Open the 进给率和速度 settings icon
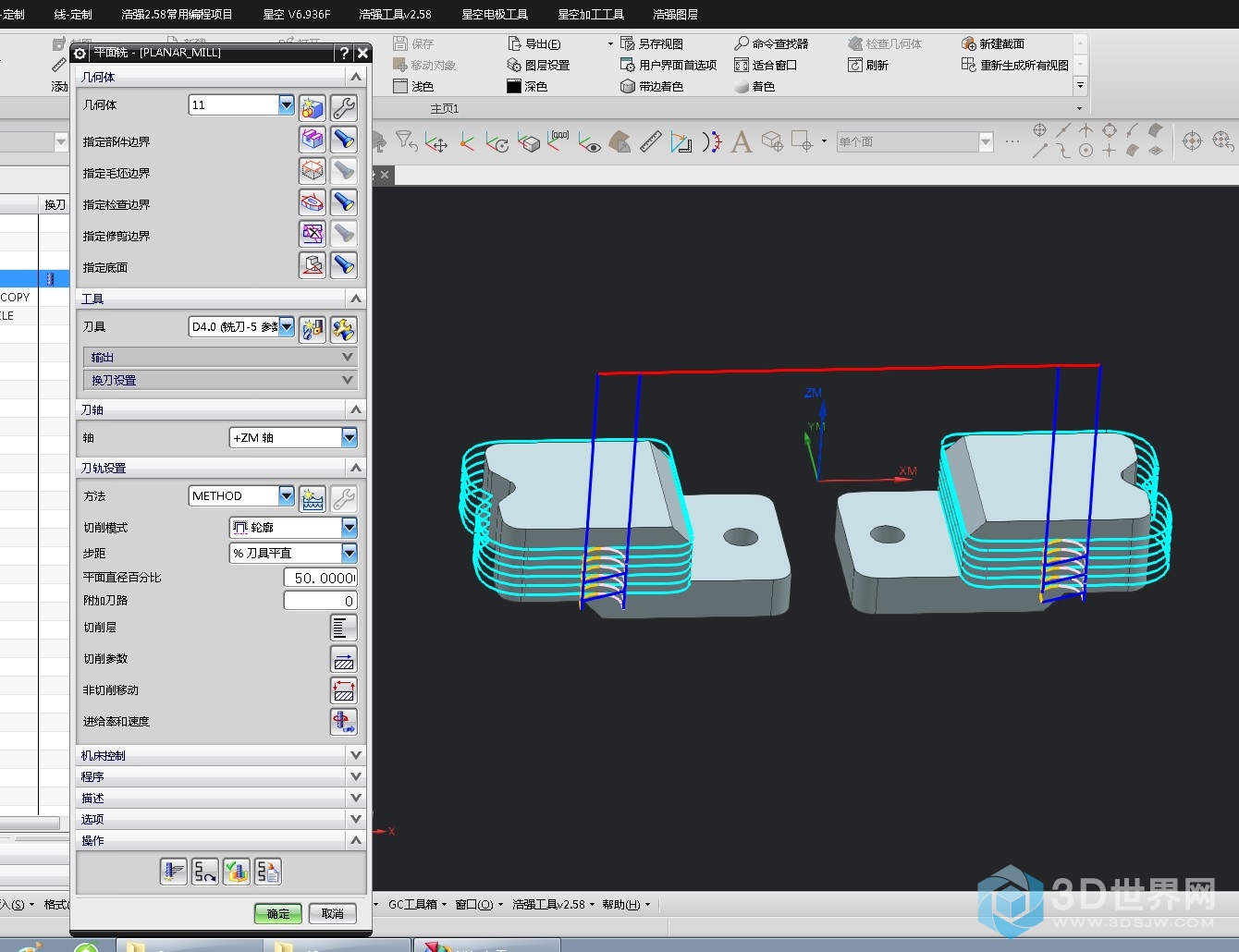The height and width of the screenshot is (952, 1239). click(x=343, y=722)
